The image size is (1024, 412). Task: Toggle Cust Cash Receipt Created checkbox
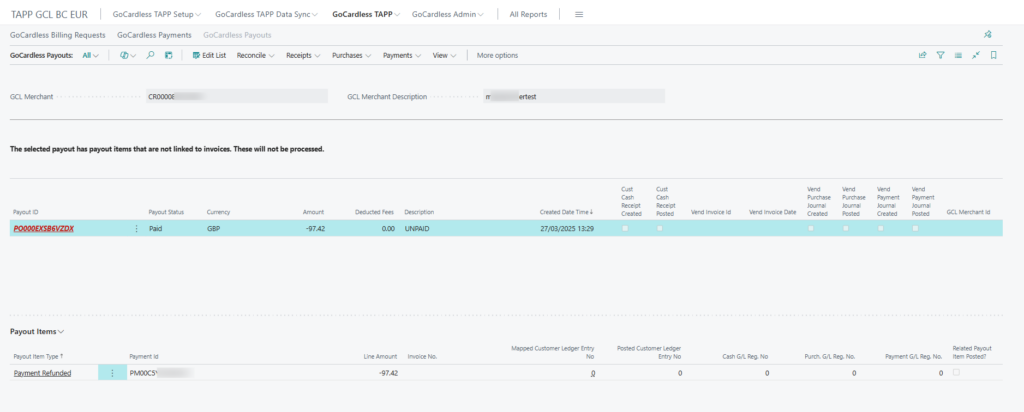click(625, 229)
